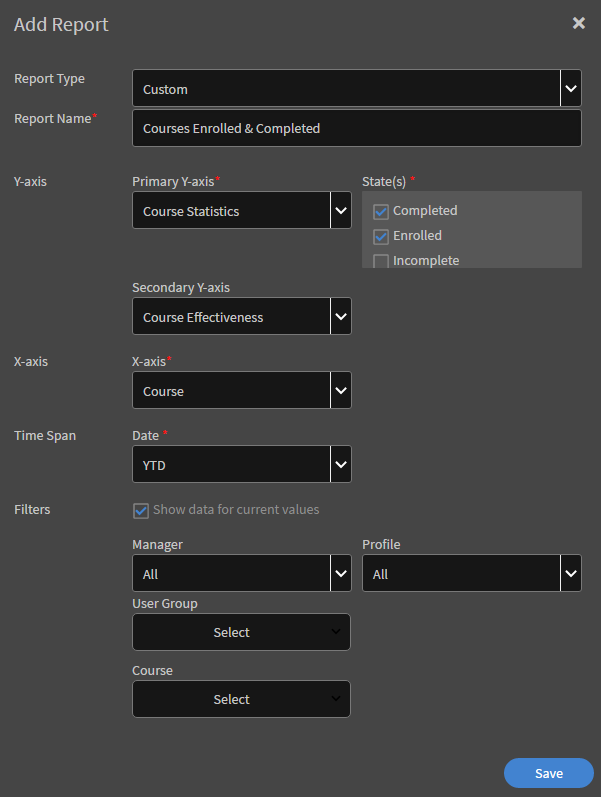Screen dimensions: 601x797
Task: Open the Course filter select box
Action: [241, 699]
